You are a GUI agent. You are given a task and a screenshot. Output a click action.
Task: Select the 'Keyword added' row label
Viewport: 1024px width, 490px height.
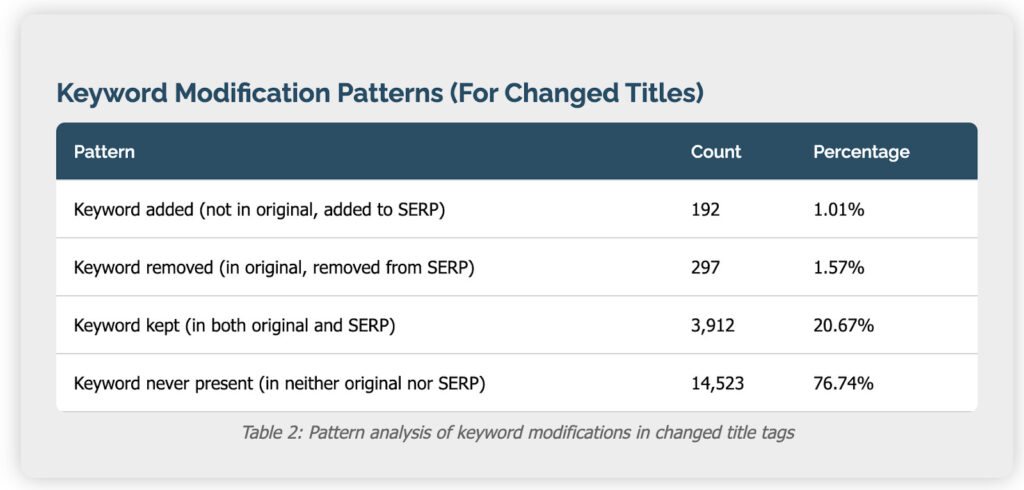tap(260, 210)
